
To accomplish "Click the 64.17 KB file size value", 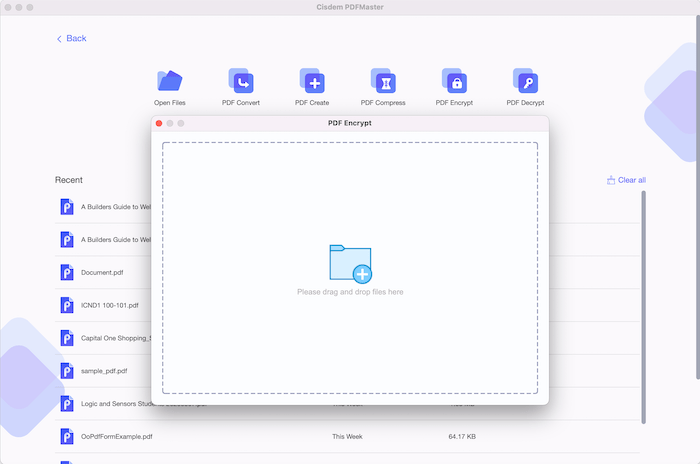I will [462, 437].
